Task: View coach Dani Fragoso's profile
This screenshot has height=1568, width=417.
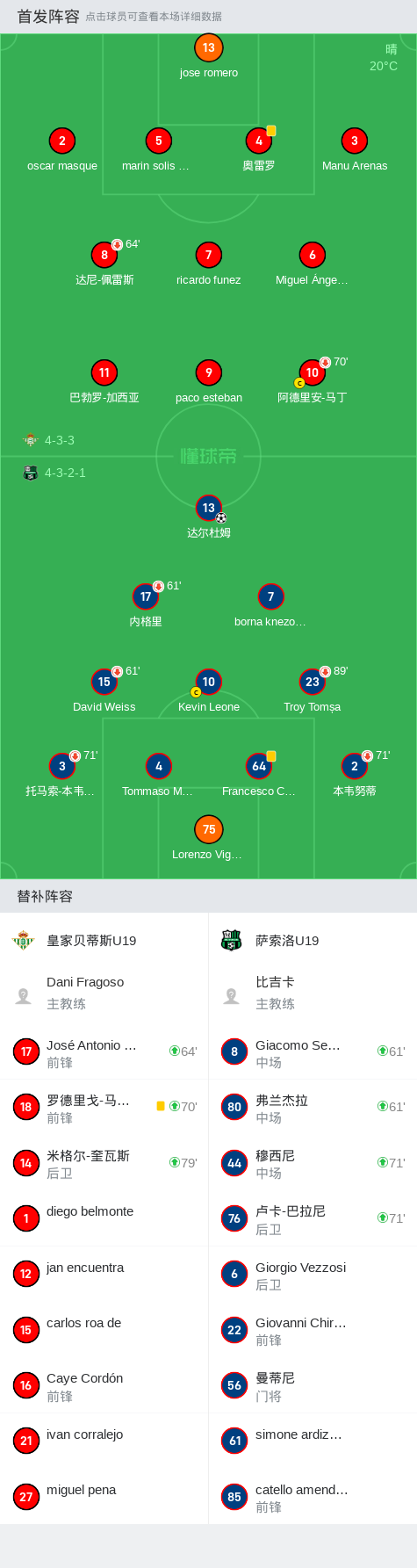Action: [x=104, y=993]
